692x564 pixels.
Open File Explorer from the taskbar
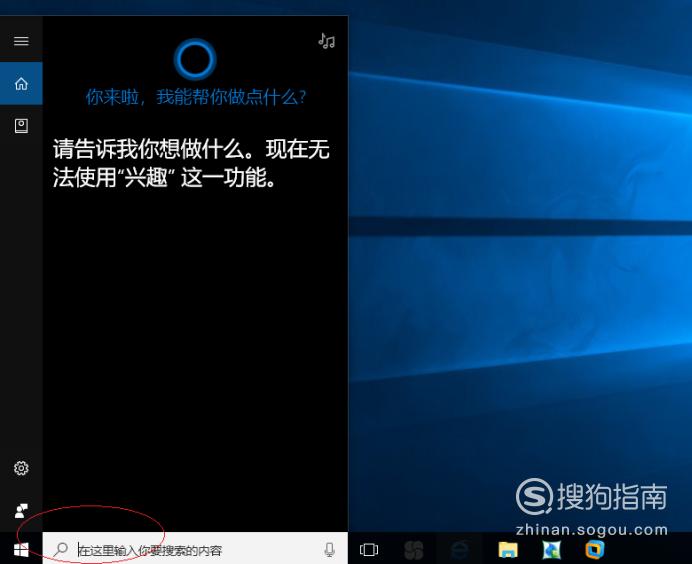tap(508, 549)
